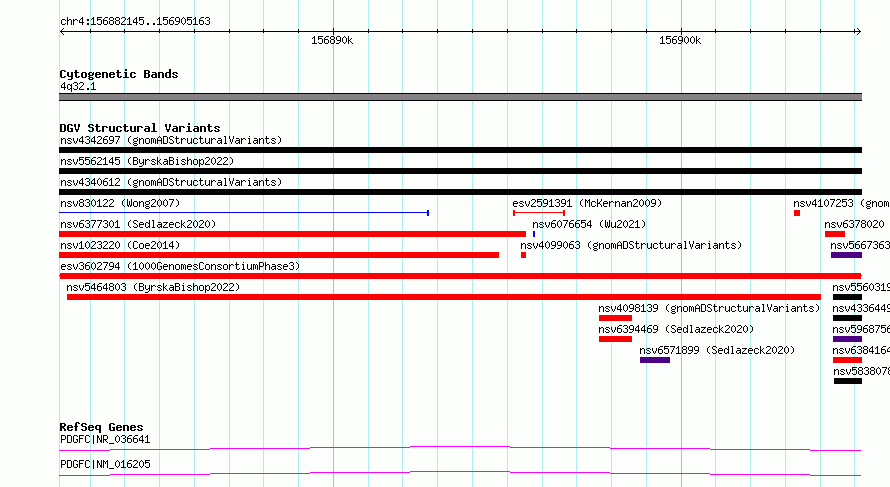Open the nsv5562145 (ByrskaBishop2022) label
Viewport: 890px width, 487px height.
click(x=147, y=161)
